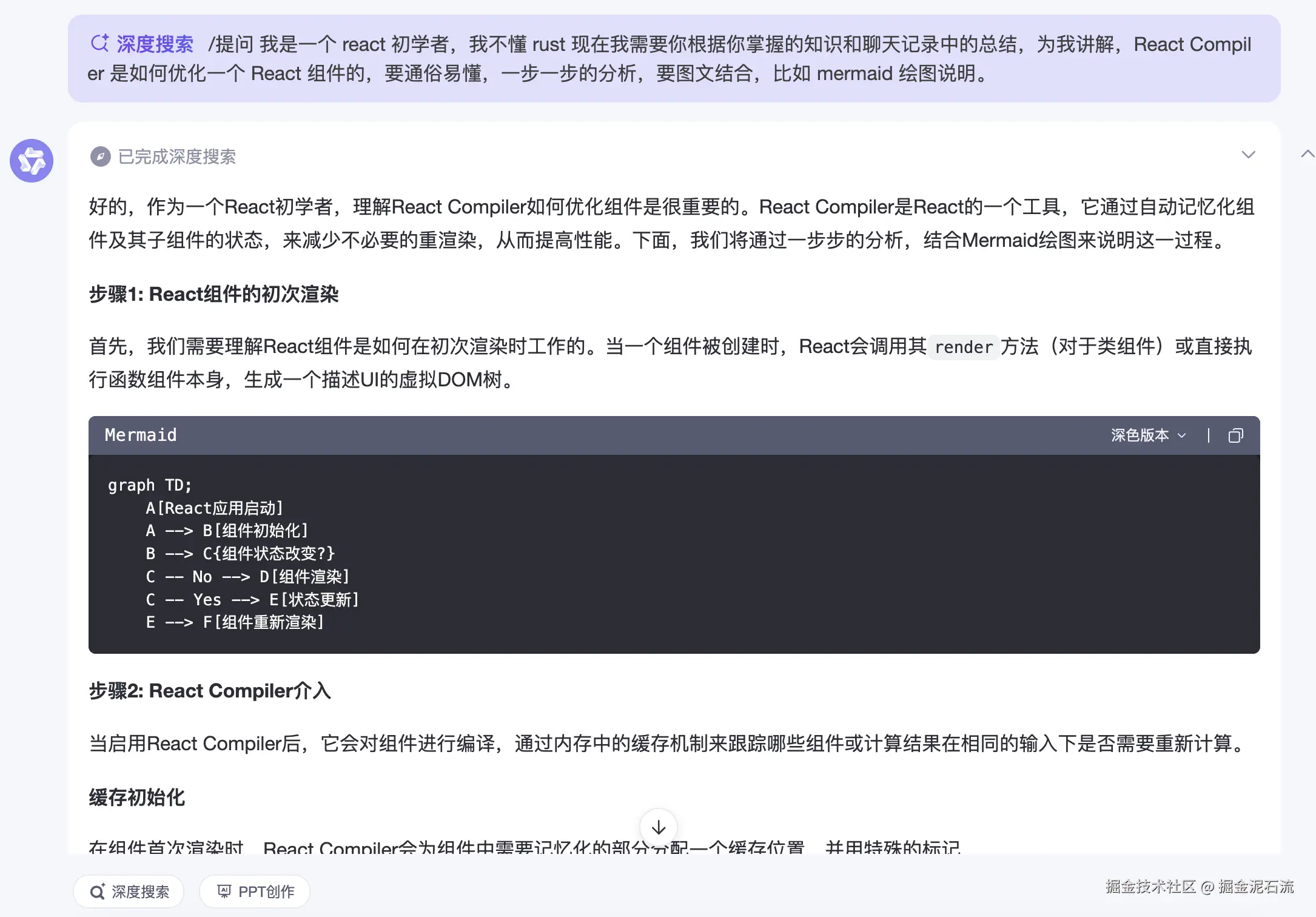Click the magnifier icon in the 深度搜索 button
Image resolution: width=1316 pixels, height=917 pixels.
pos(97,892)
